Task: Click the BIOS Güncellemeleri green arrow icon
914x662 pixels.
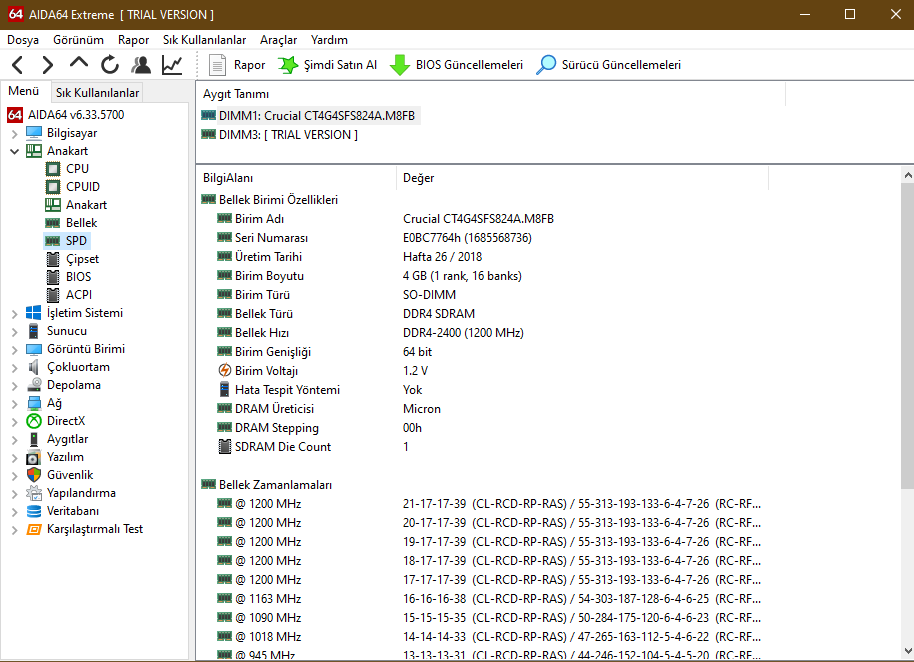Action: (399, 65)
